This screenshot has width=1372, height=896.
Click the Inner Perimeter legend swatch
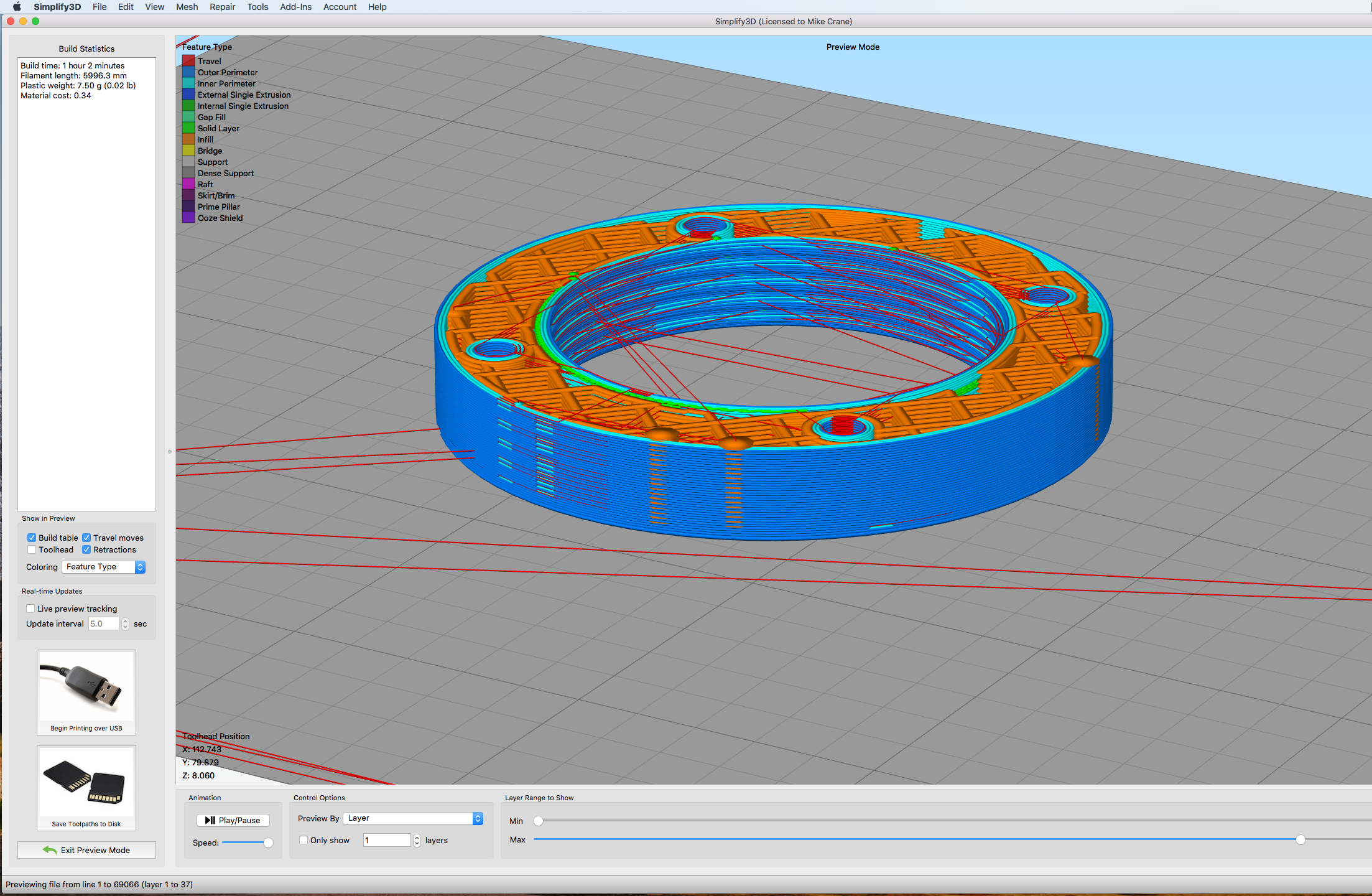(x=188, y=83)
